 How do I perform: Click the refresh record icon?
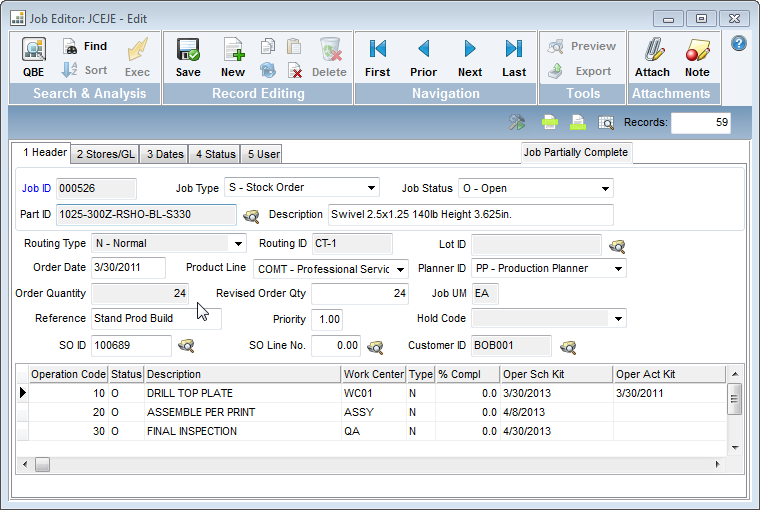pyautogui.click(x=268, y=70)
